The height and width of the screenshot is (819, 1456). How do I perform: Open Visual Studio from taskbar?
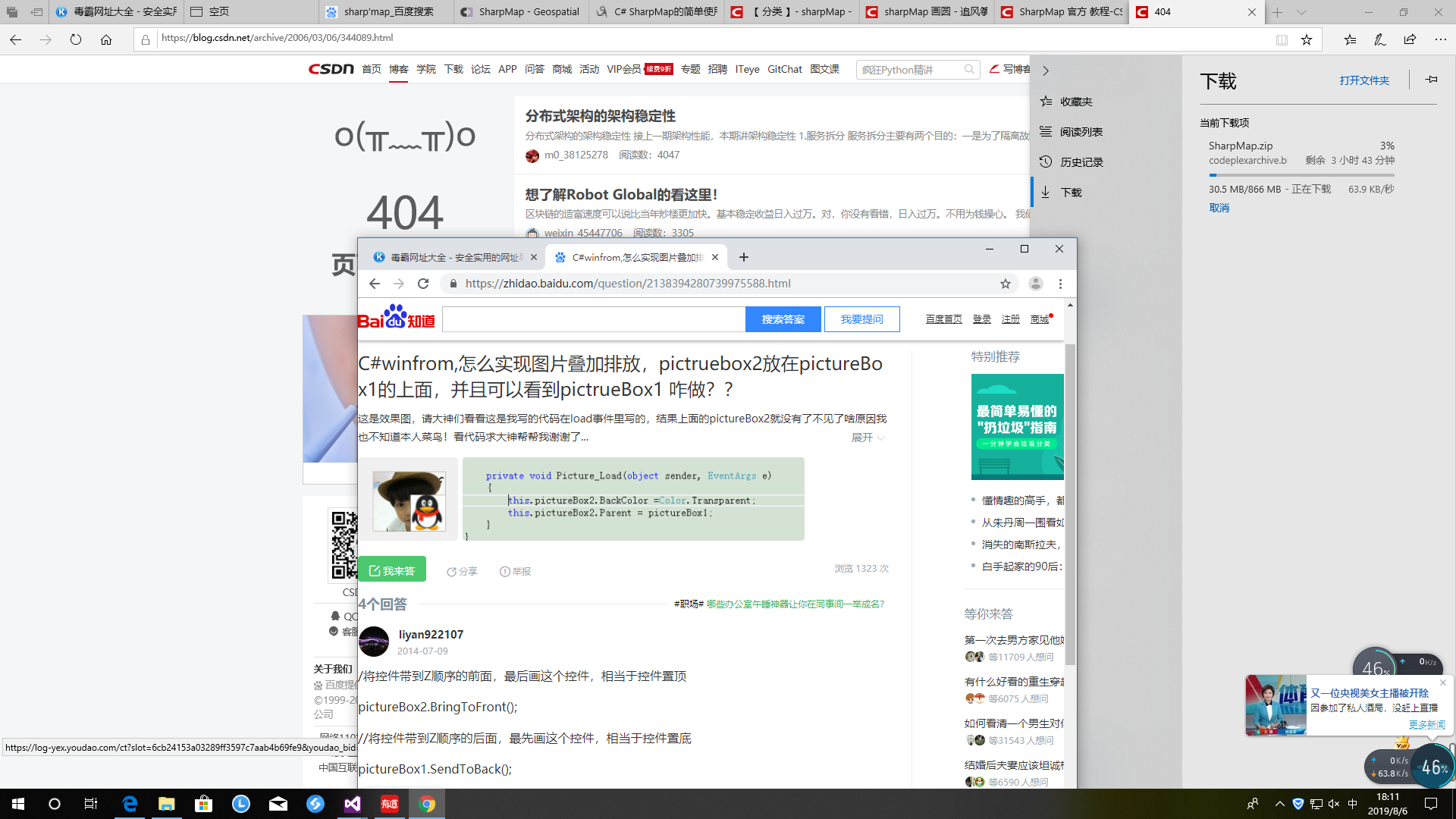coord(353,804)
